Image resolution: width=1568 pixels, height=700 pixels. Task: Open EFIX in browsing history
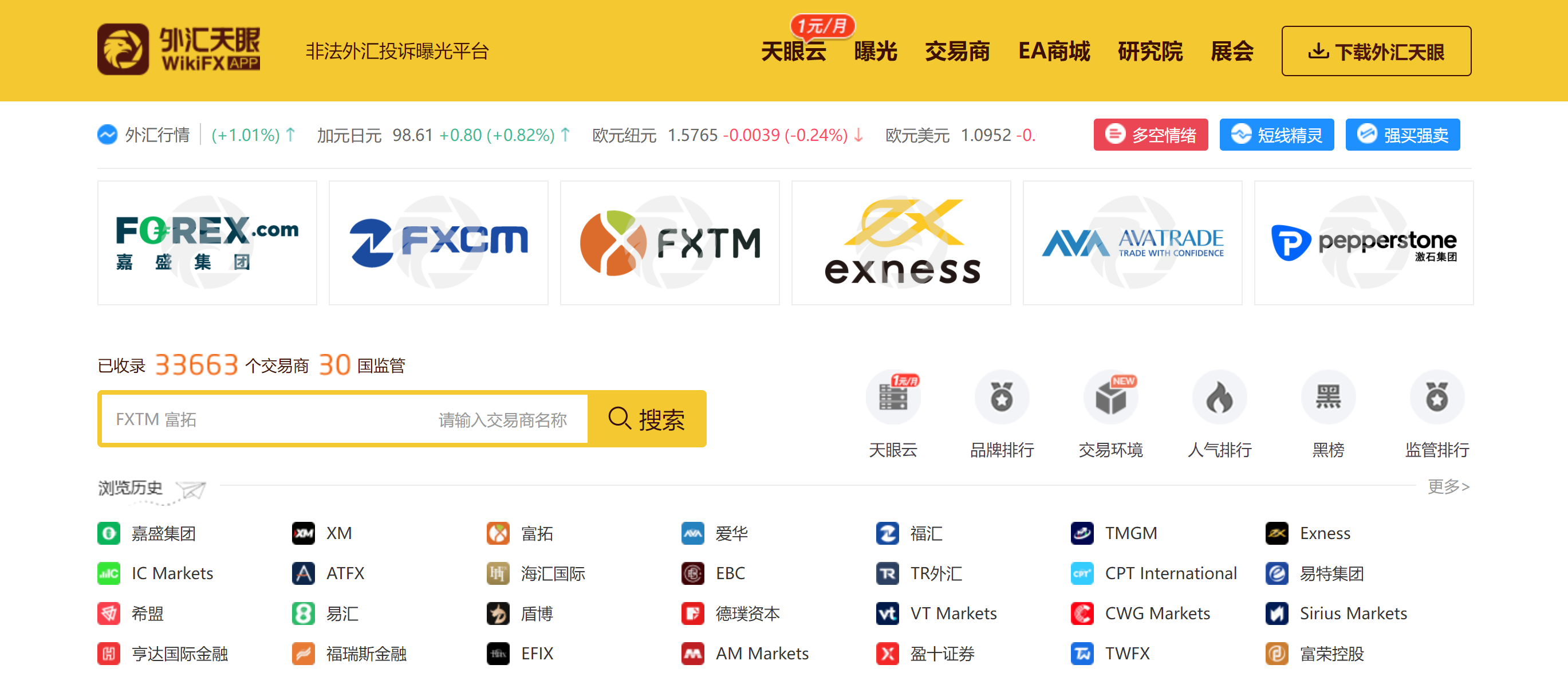click(x=521, y=654)
